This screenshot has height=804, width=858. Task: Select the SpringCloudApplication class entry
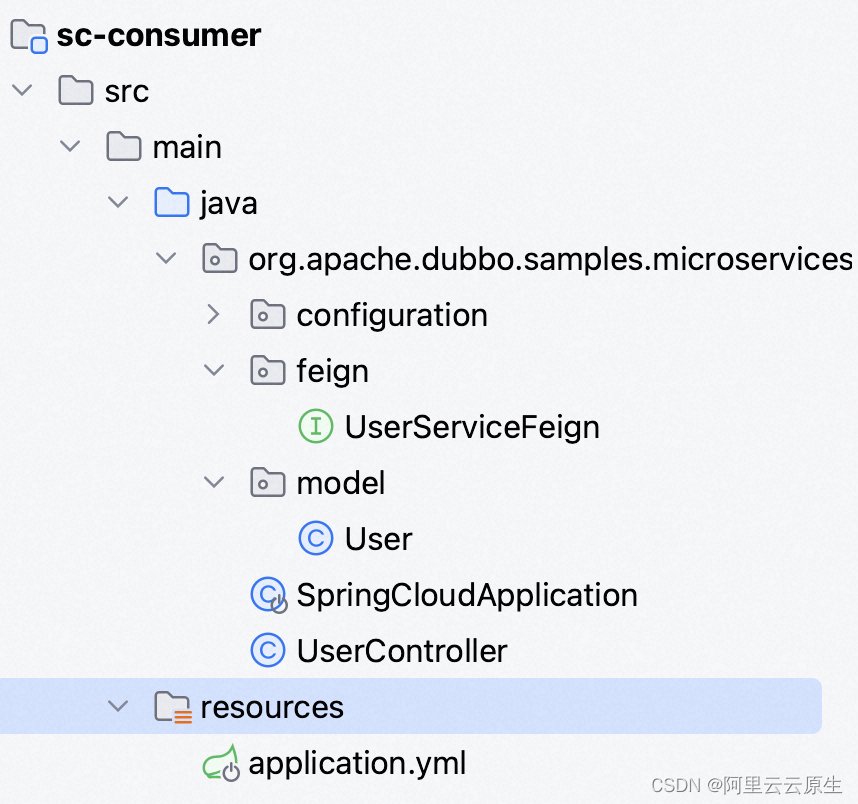tap(467, 595)
